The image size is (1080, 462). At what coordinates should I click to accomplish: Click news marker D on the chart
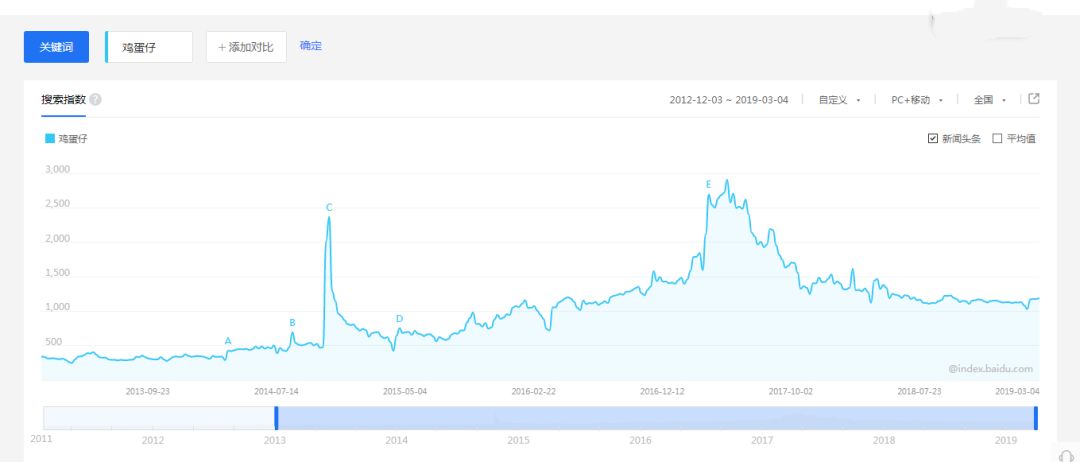[399, 319]
